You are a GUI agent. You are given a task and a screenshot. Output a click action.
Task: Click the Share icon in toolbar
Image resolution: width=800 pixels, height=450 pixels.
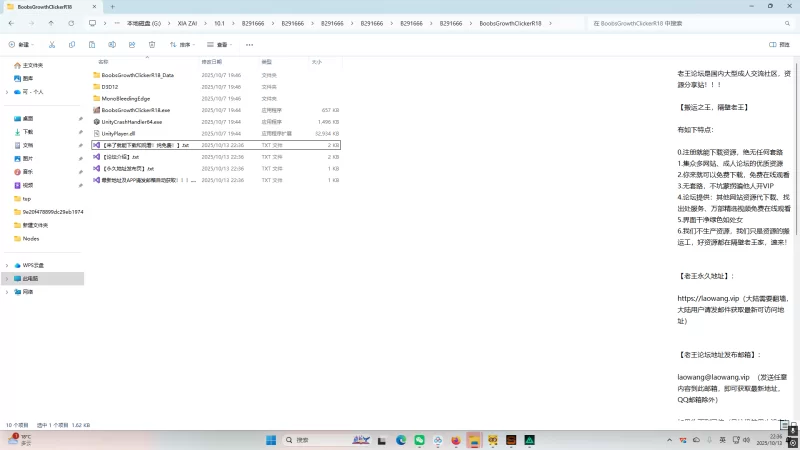coord(132,45)
